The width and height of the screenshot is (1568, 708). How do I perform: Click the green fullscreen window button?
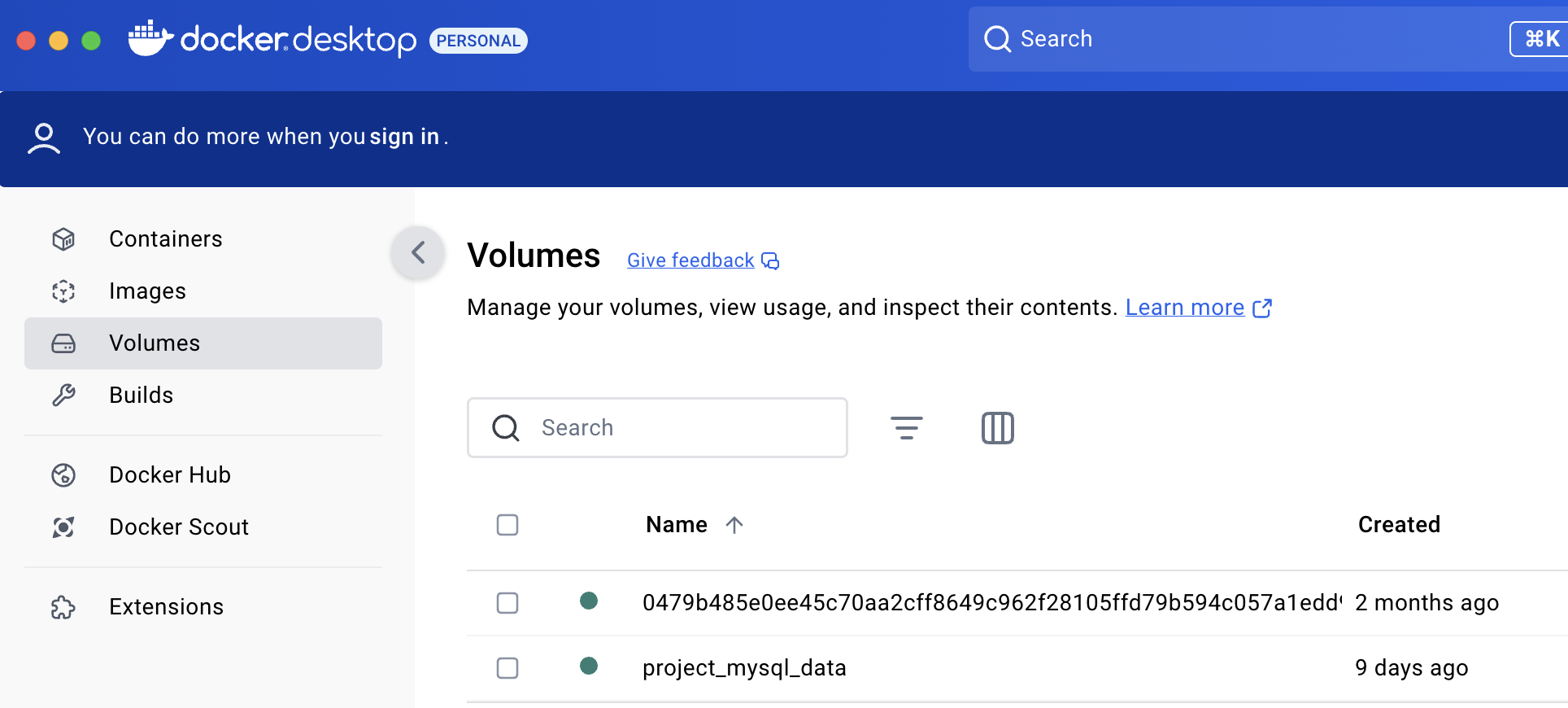pos(91,41)
